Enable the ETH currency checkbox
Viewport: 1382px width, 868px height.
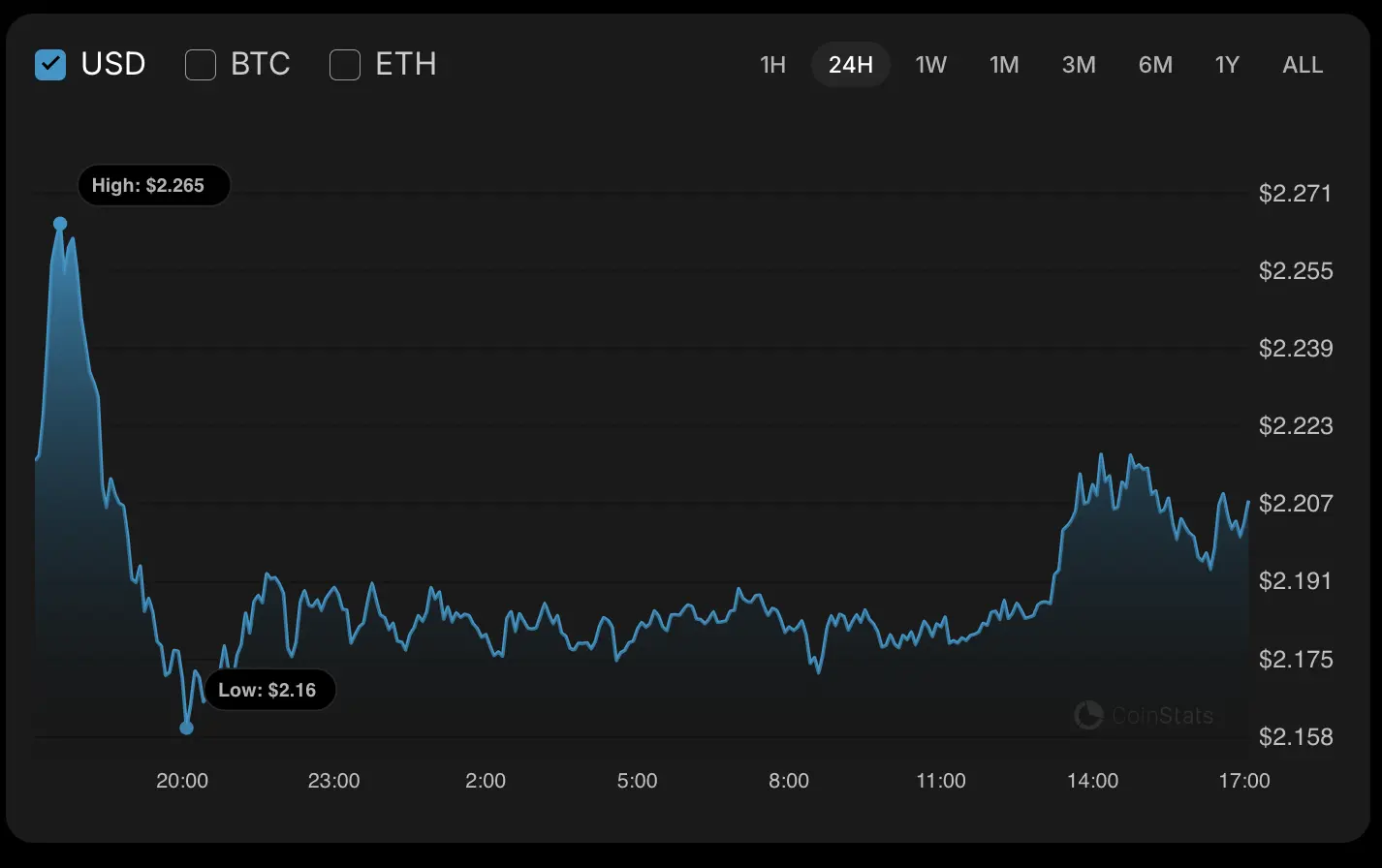pos(345,65)
